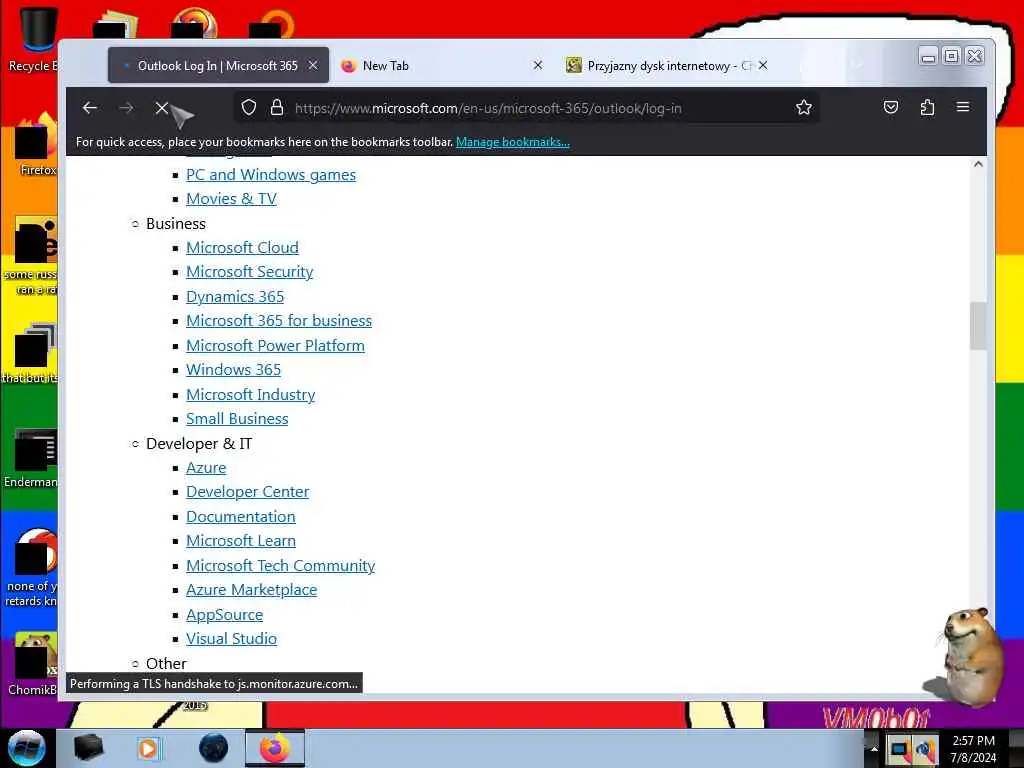1024x768 pixels.
Task: Select the Recycle Bin desktop icon
Action: point(33,39)
